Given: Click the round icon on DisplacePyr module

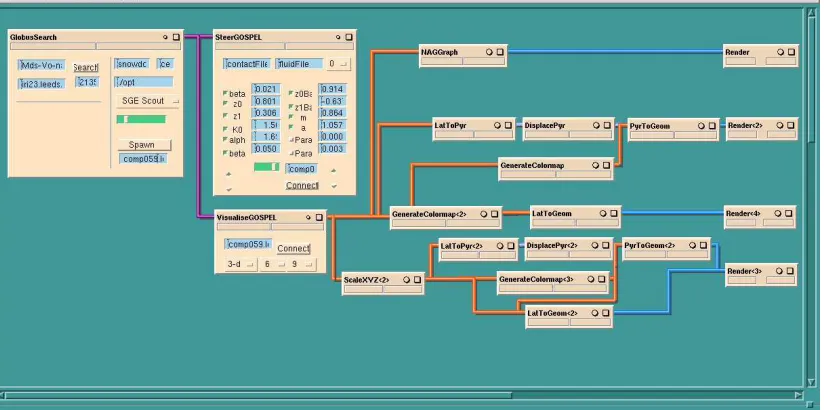Looking at the screenshot, I should click(596, 126).
